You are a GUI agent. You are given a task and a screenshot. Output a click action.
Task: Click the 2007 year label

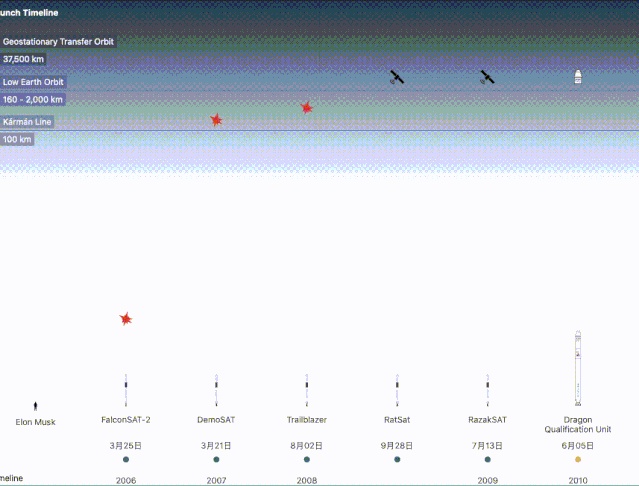[x=216, y=480]
